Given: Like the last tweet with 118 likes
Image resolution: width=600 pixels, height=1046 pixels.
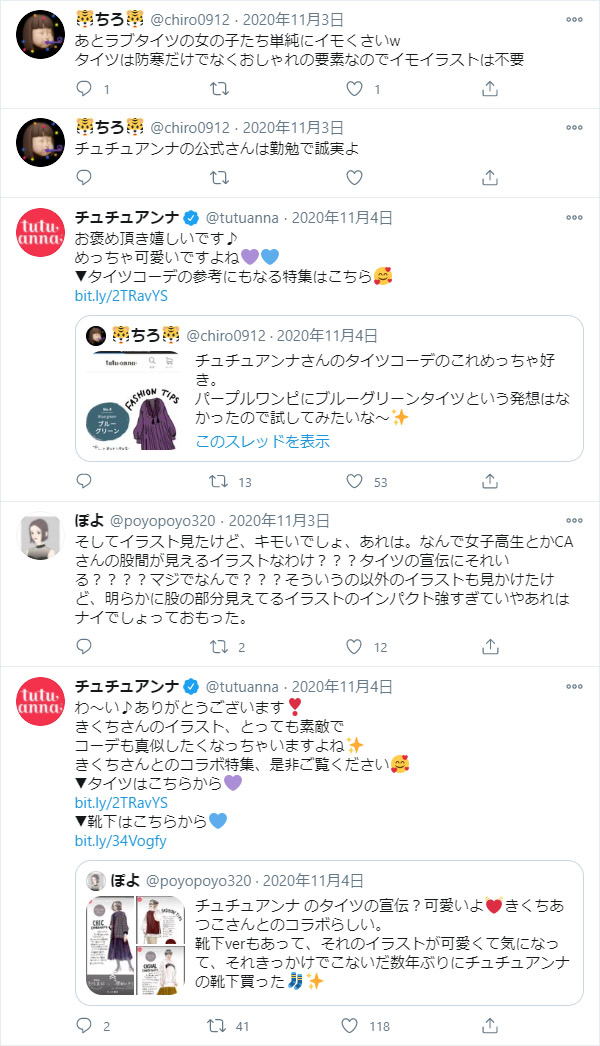Looking at the screenshot, I should click(353, 1025).
